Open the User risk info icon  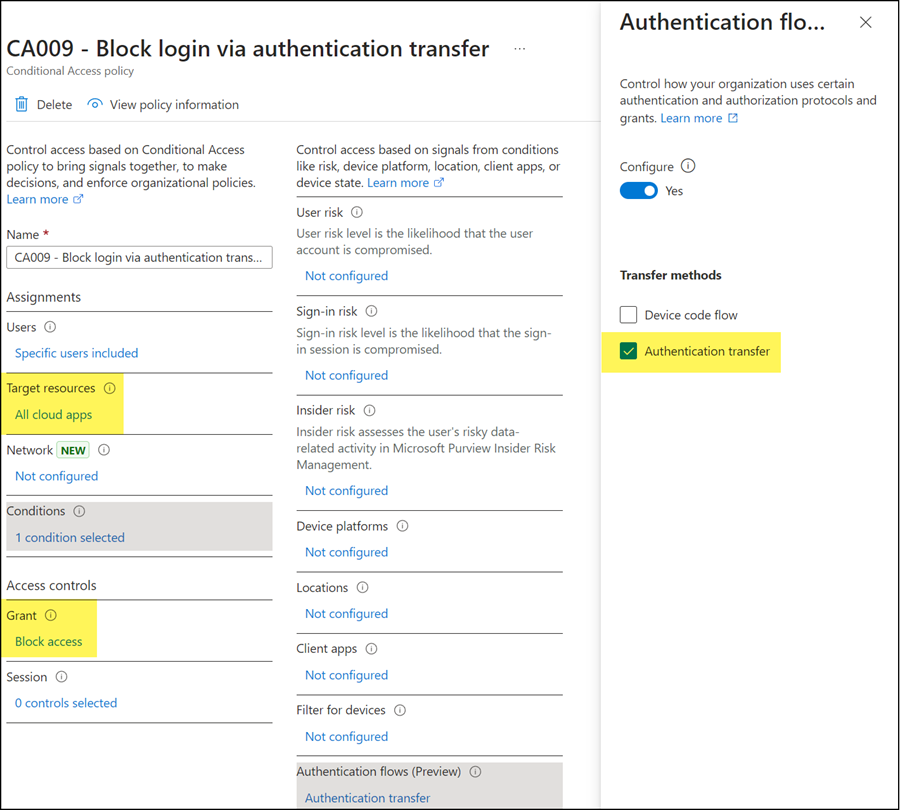click(358, 212)
